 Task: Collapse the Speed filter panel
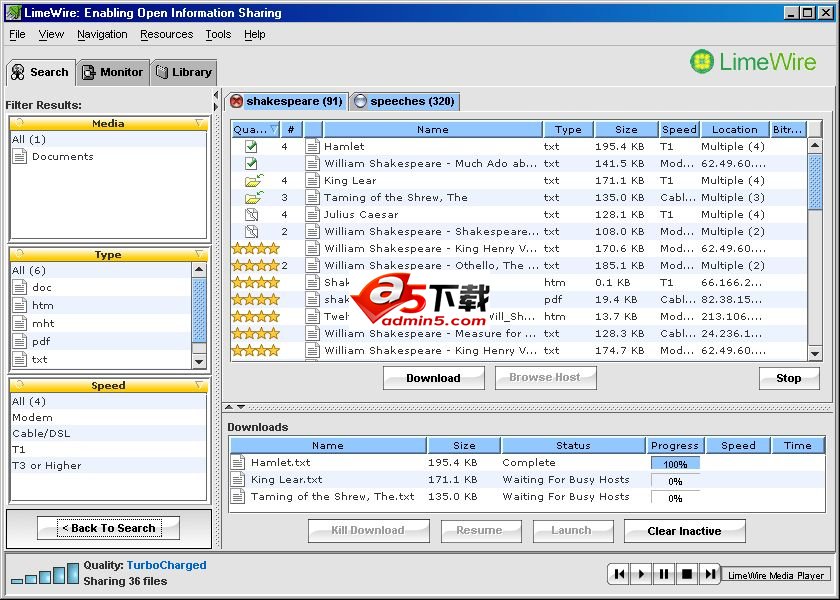(199, 386)
